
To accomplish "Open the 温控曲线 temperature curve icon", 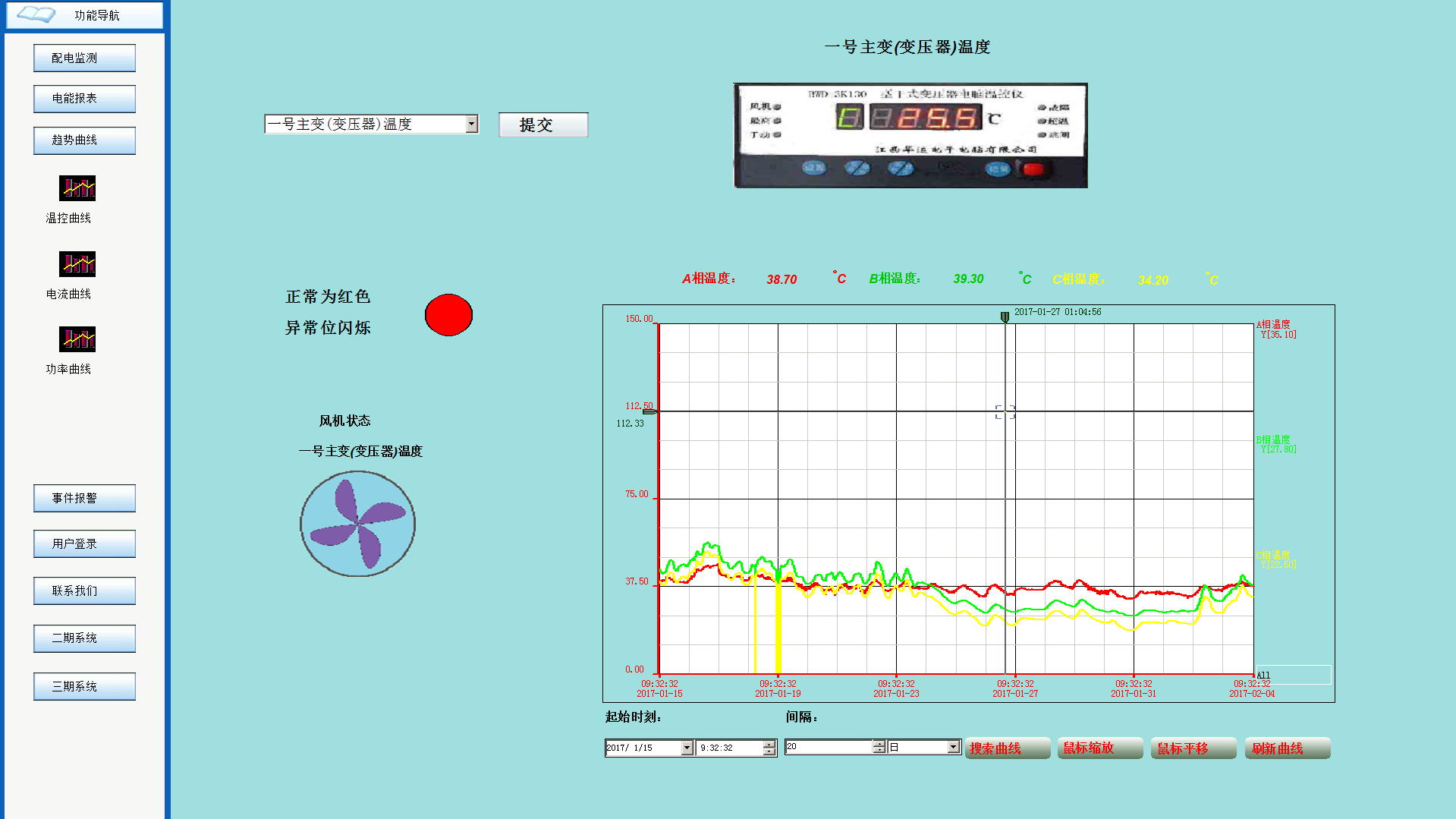I will [x=77, y=188].
